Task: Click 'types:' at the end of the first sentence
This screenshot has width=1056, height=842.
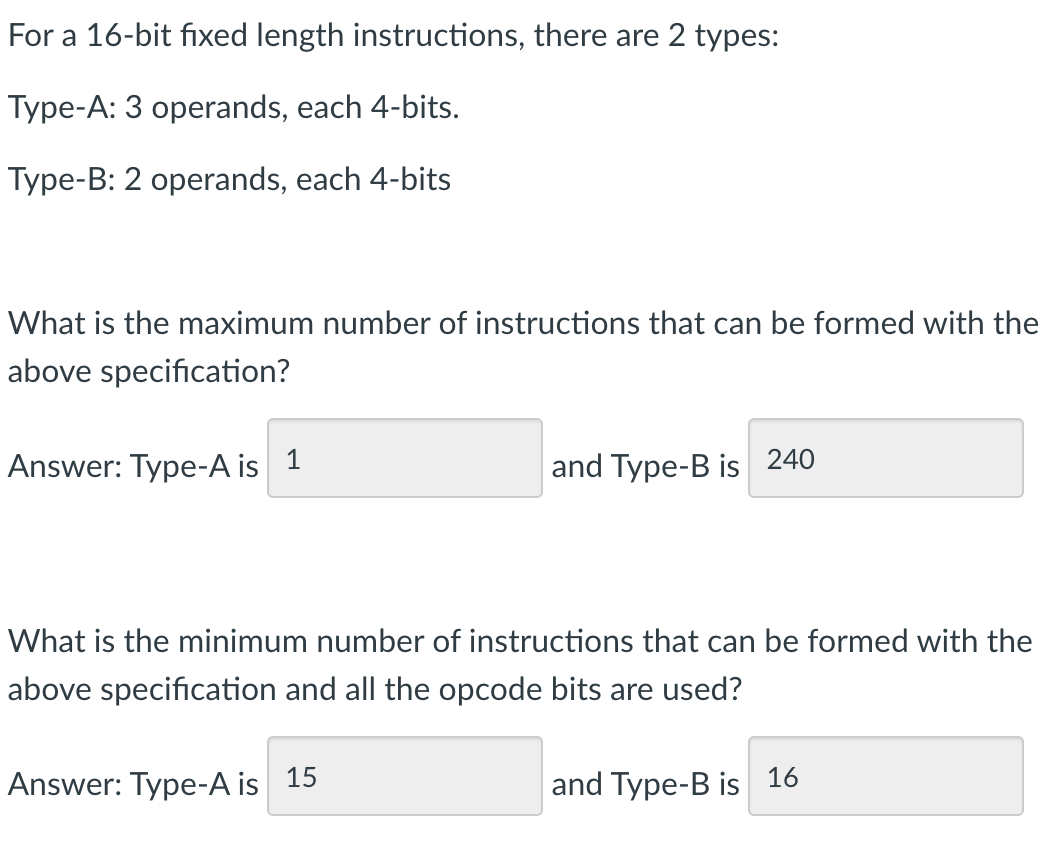Action: (x=737, y=37)
